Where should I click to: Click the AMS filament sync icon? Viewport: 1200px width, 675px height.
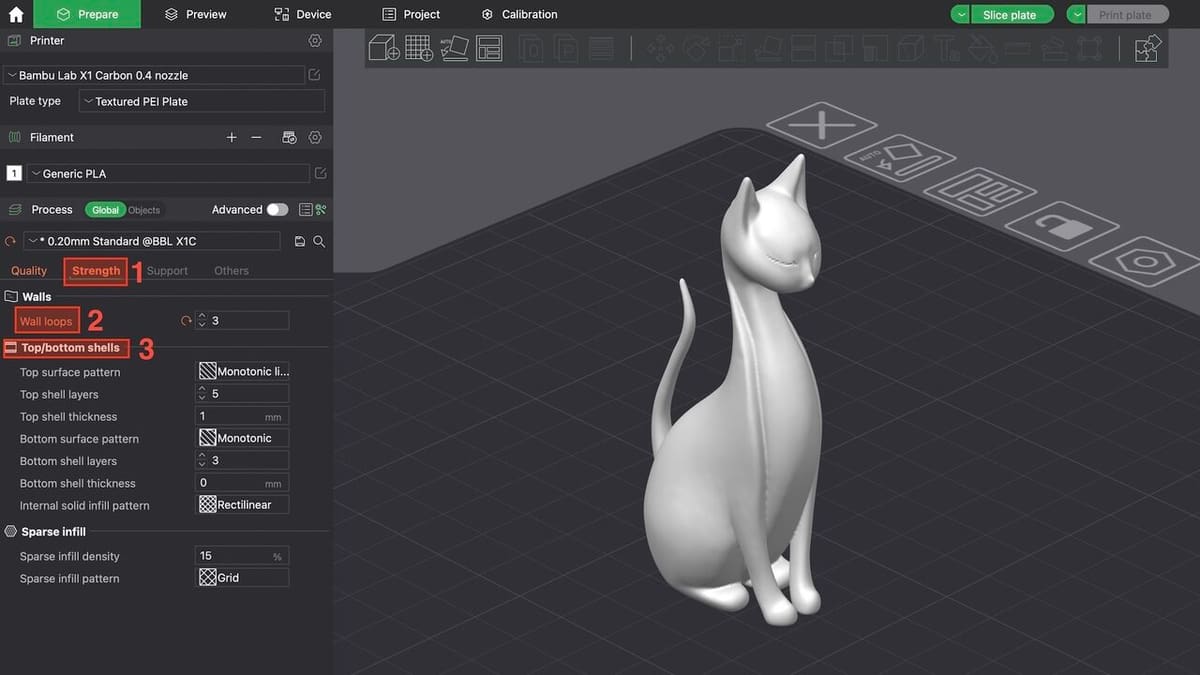point(289,137)
